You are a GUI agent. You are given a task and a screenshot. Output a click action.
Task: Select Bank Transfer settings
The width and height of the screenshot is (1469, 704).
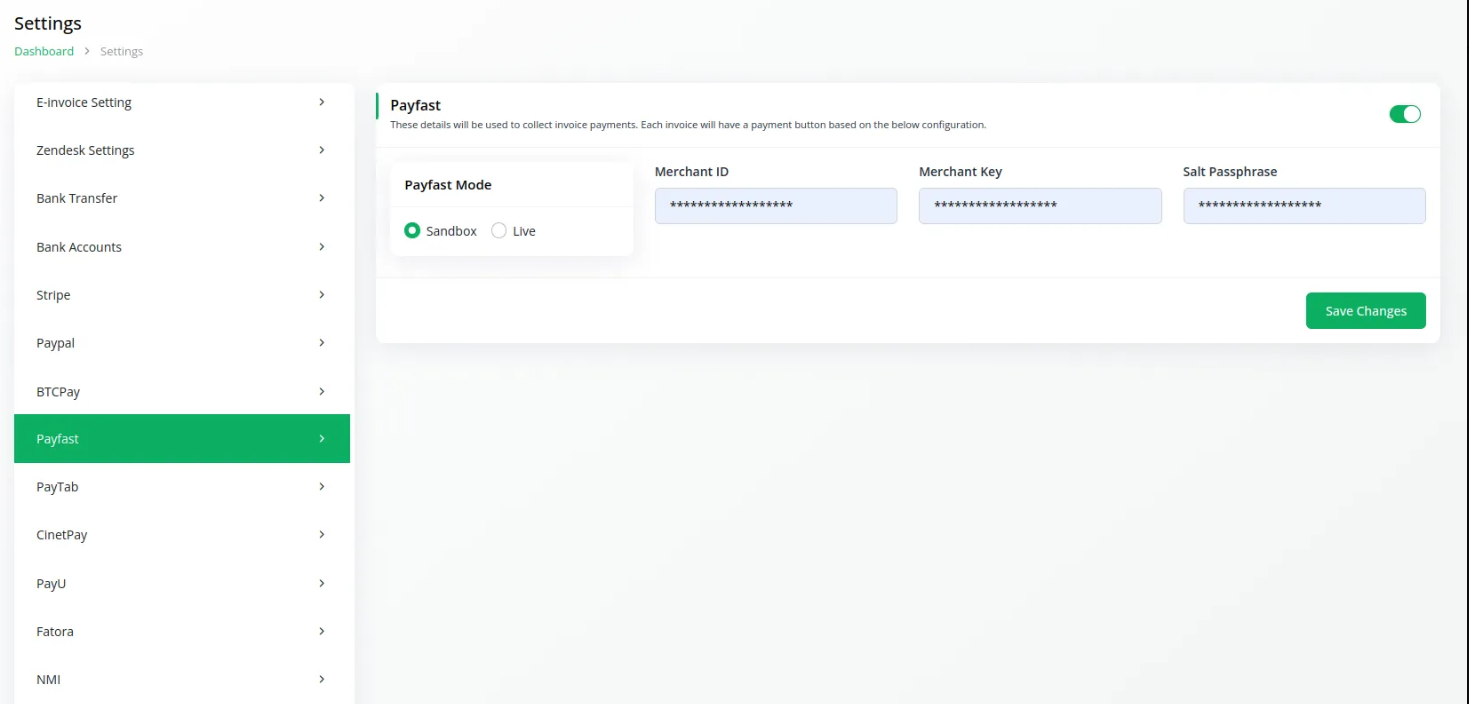(182, 198)
